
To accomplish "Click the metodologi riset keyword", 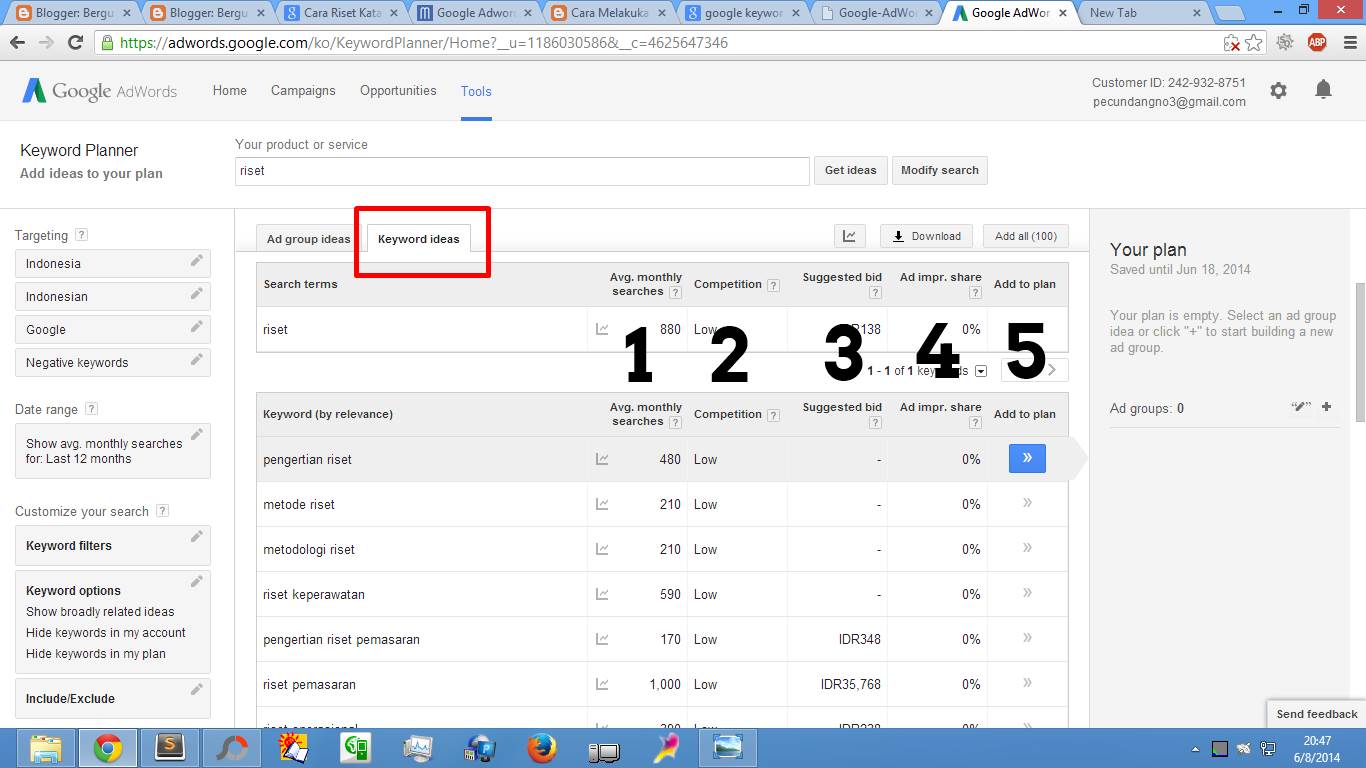I will click(x=309, y=549).
